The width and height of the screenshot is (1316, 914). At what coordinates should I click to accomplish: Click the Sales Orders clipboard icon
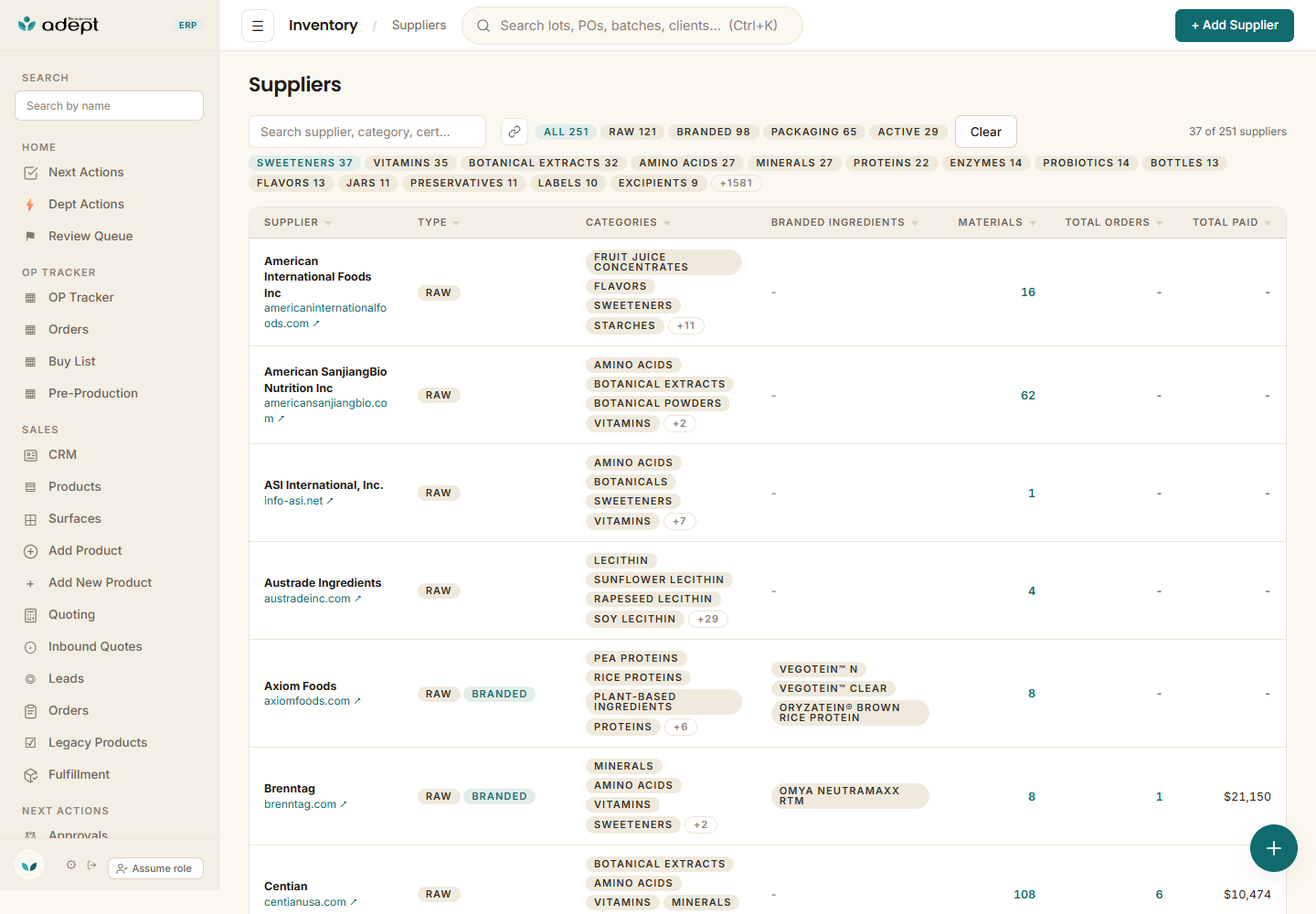click(30, 711)
